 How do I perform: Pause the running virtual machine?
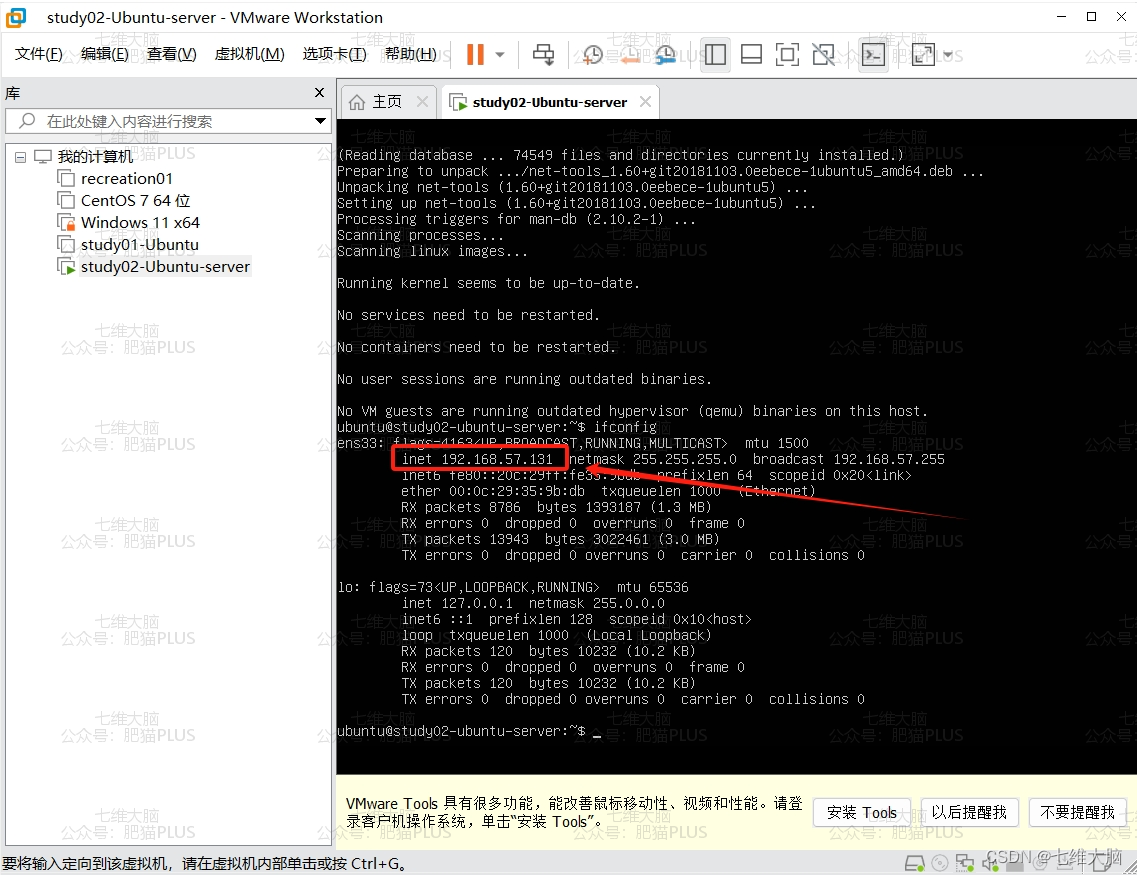(x=475, y=54)
